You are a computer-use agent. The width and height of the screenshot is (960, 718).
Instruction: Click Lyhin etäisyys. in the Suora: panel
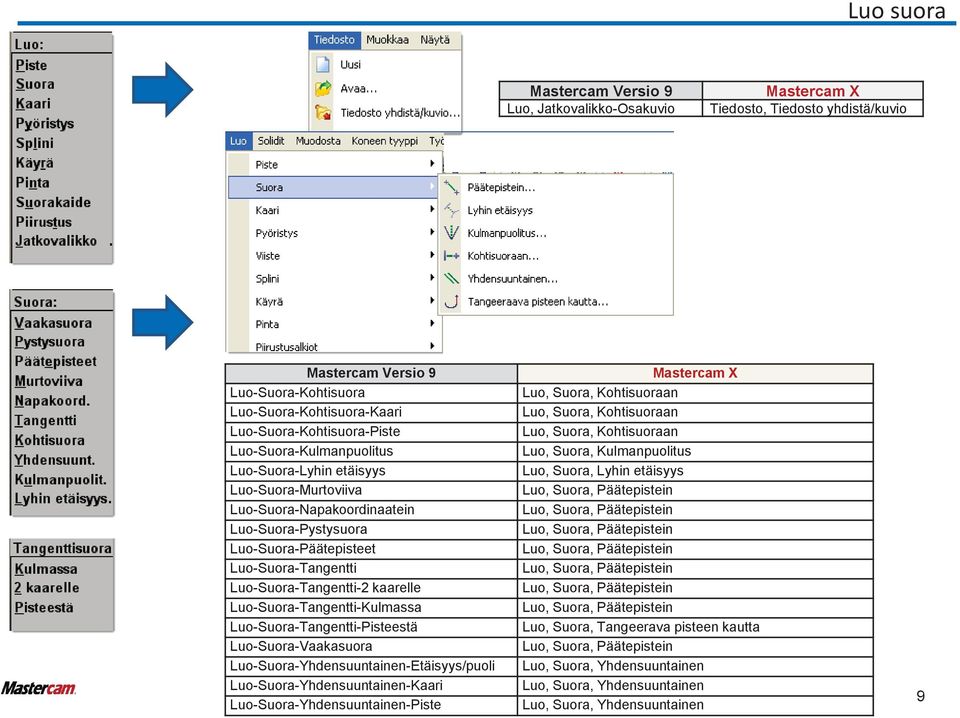(63, 499)
